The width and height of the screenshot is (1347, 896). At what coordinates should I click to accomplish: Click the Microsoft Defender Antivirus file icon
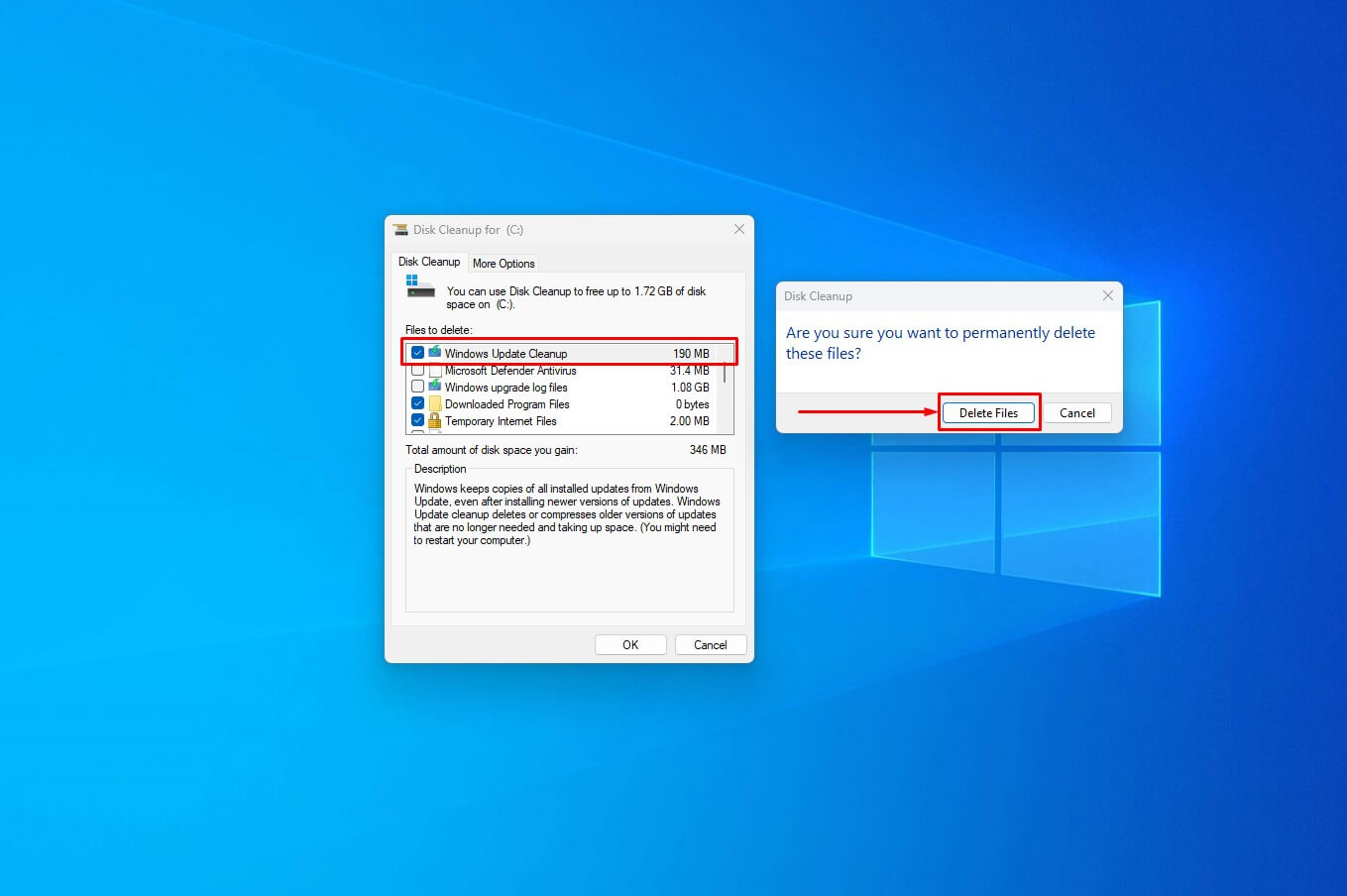(x=434, y=371)
